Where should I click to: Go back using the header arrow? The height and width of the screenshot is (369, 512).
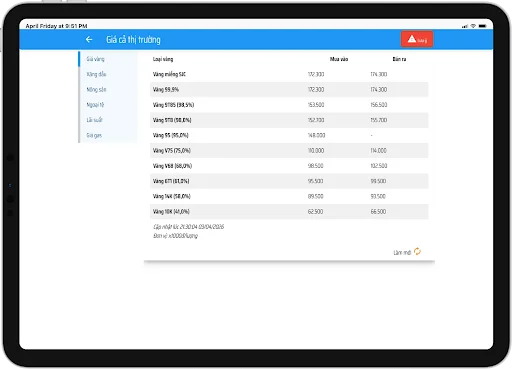click(x=89, y=39)
